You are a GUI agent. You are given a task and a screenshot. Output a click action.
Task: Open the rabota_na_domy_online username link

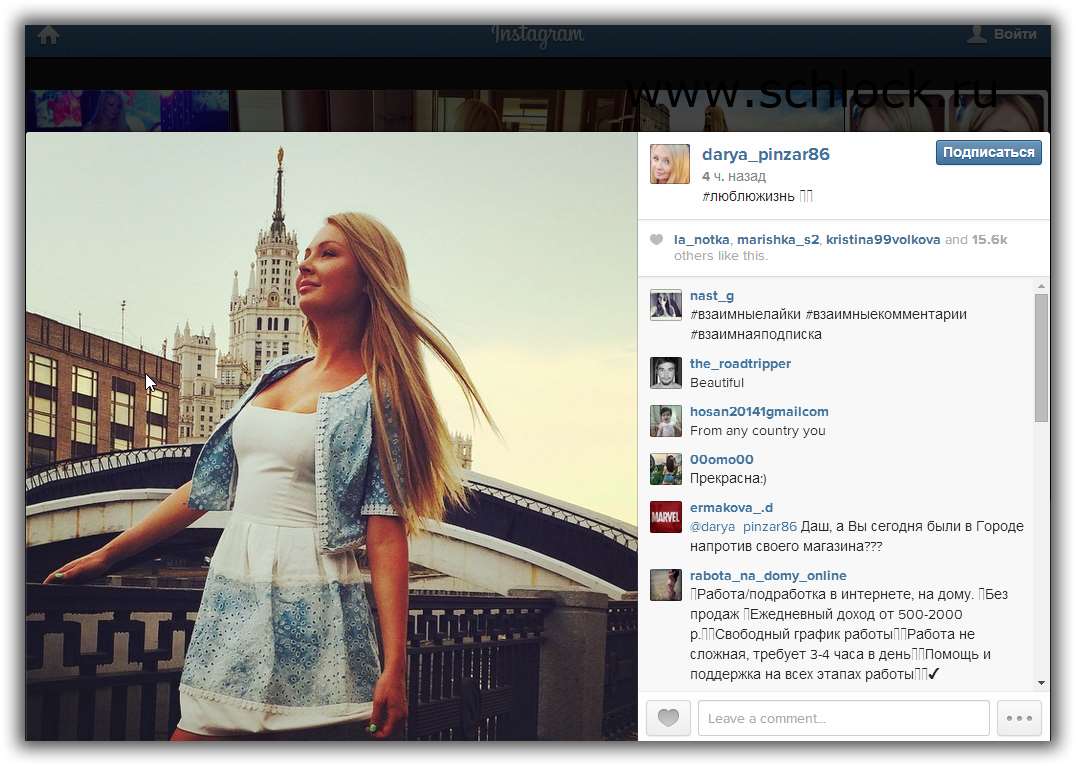[x=768, y=576]
